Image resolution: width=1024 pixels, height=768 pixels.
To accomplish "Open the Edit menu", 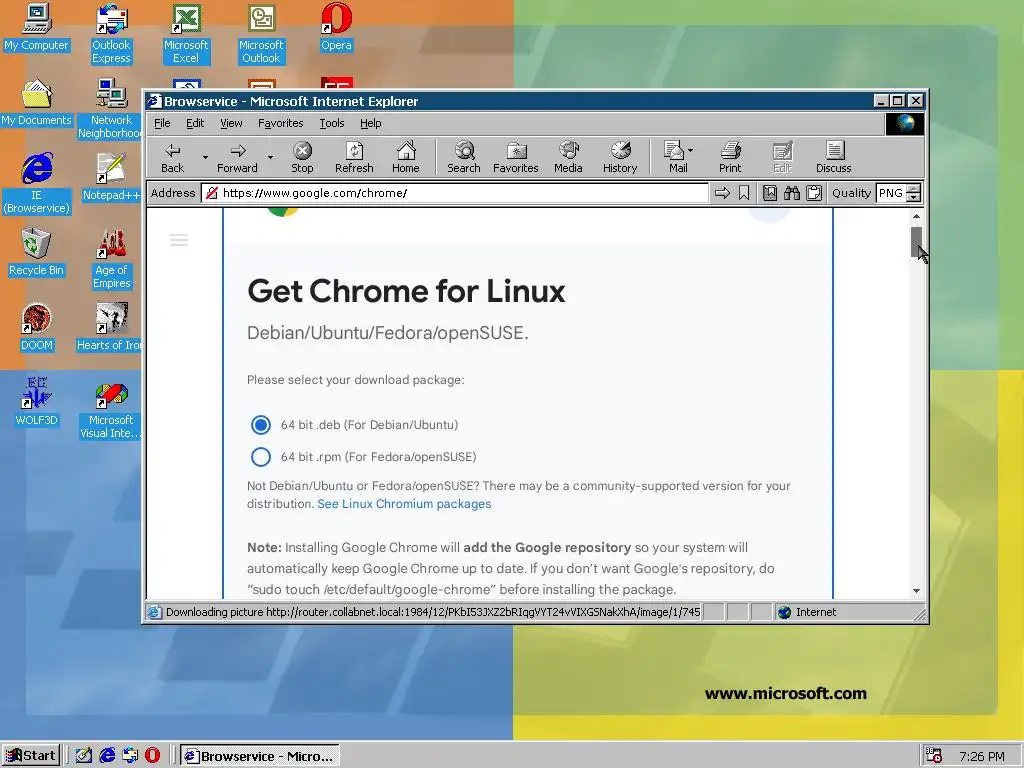I will pos(195,123).
